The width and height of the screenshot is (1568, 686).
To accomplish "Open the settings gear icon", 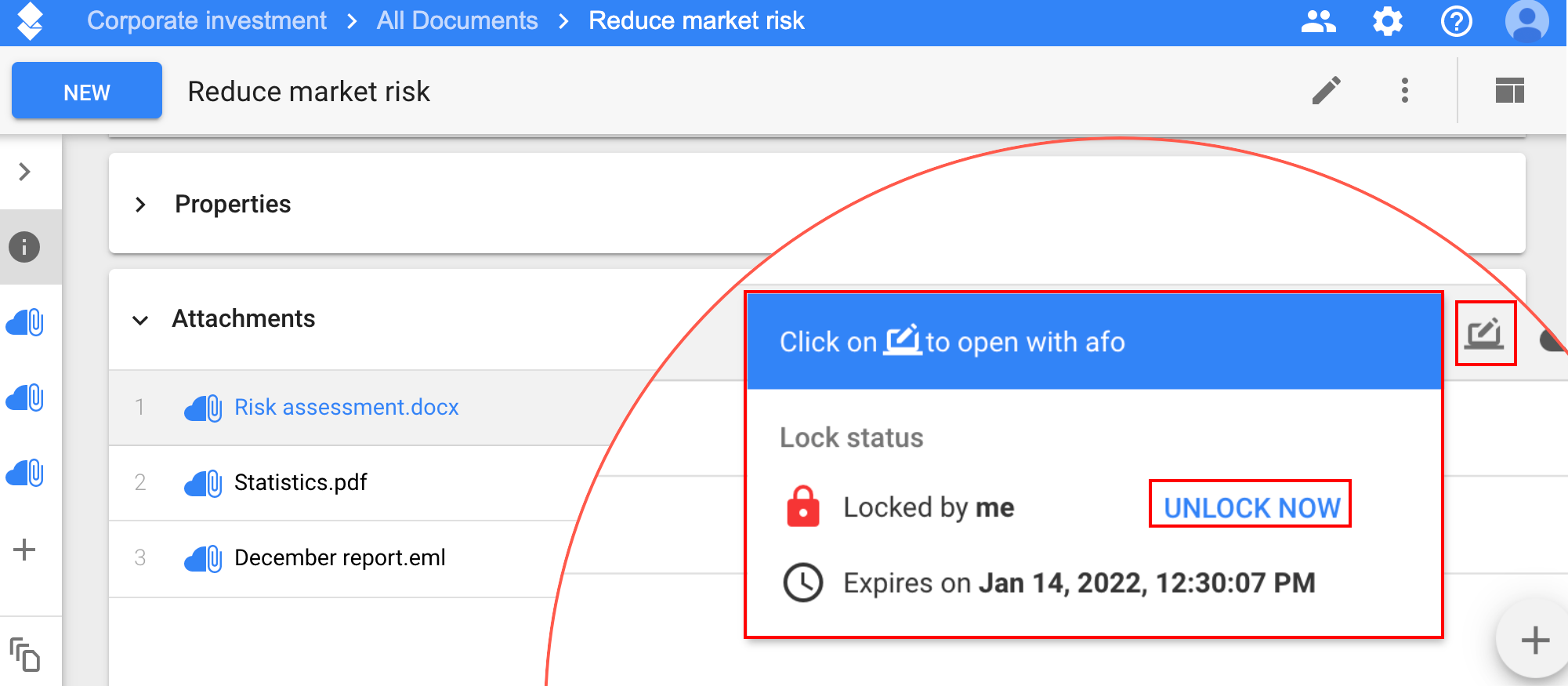I will point(1388,21).
